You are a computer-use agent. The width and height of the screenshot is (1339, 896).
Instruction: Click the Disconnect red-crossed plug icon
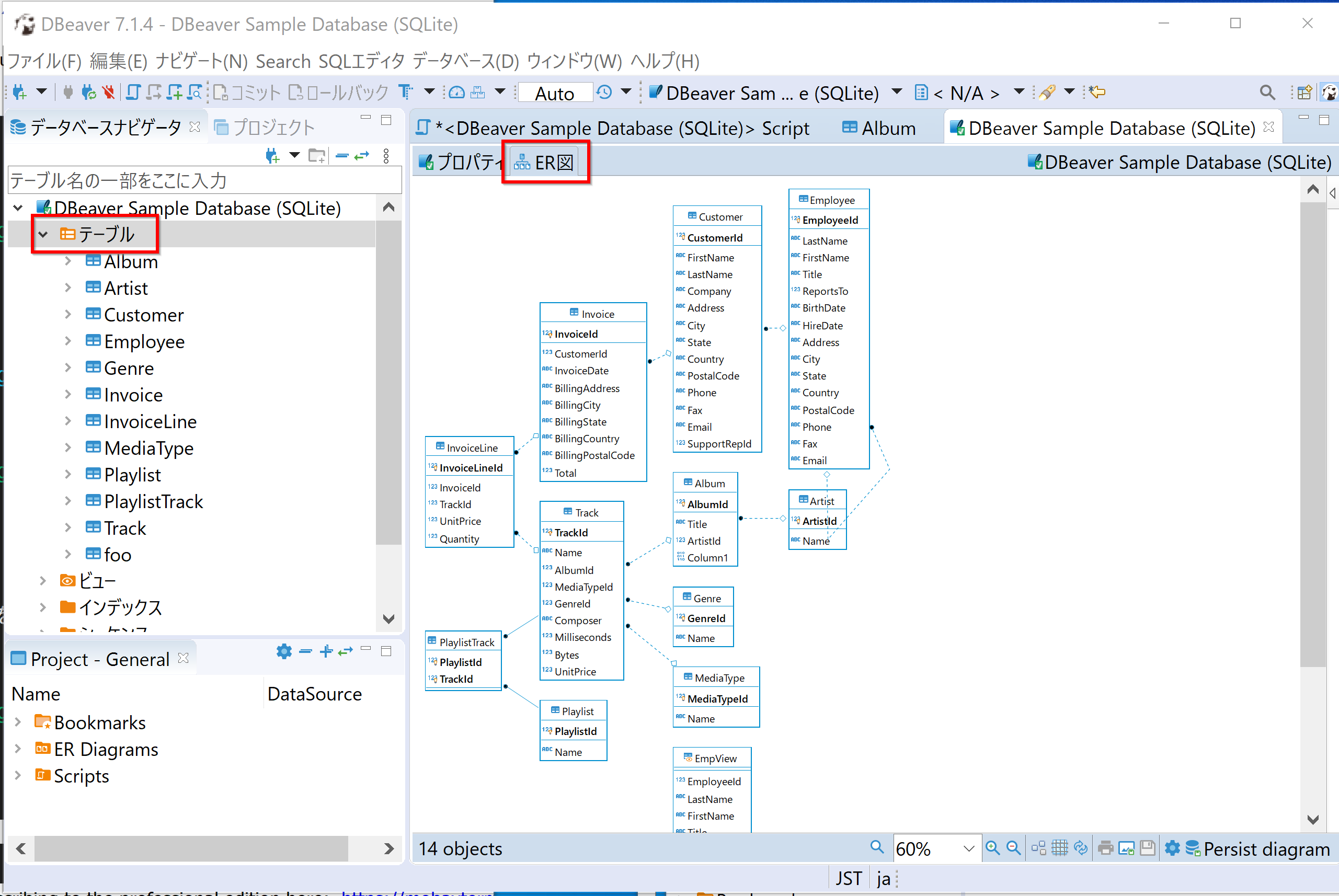pyautogui.click(x=109, y=92)
